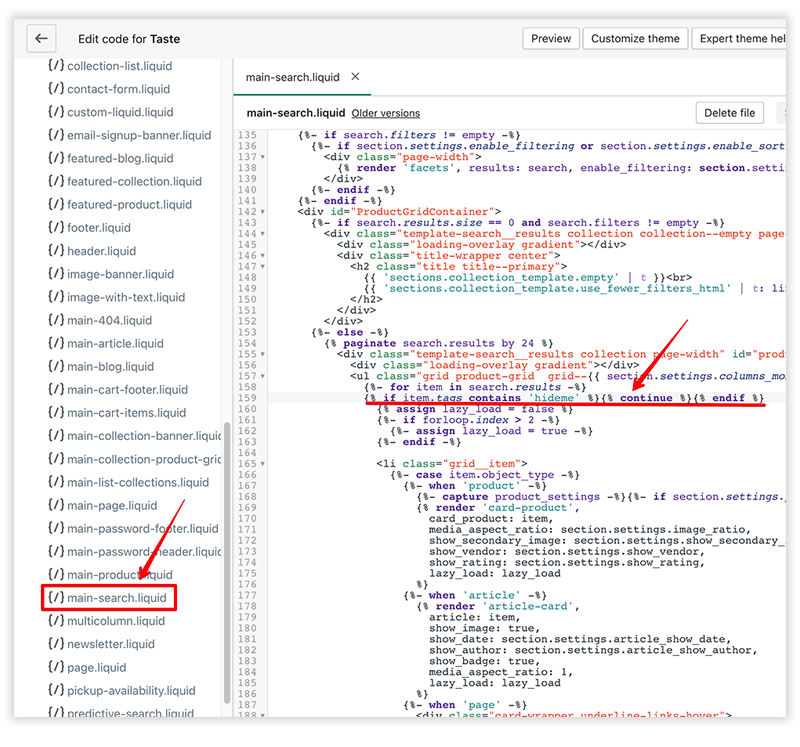Open main-collection-banner.liquid file
This screenshot has height=747, width=800.
click(135, 436)
